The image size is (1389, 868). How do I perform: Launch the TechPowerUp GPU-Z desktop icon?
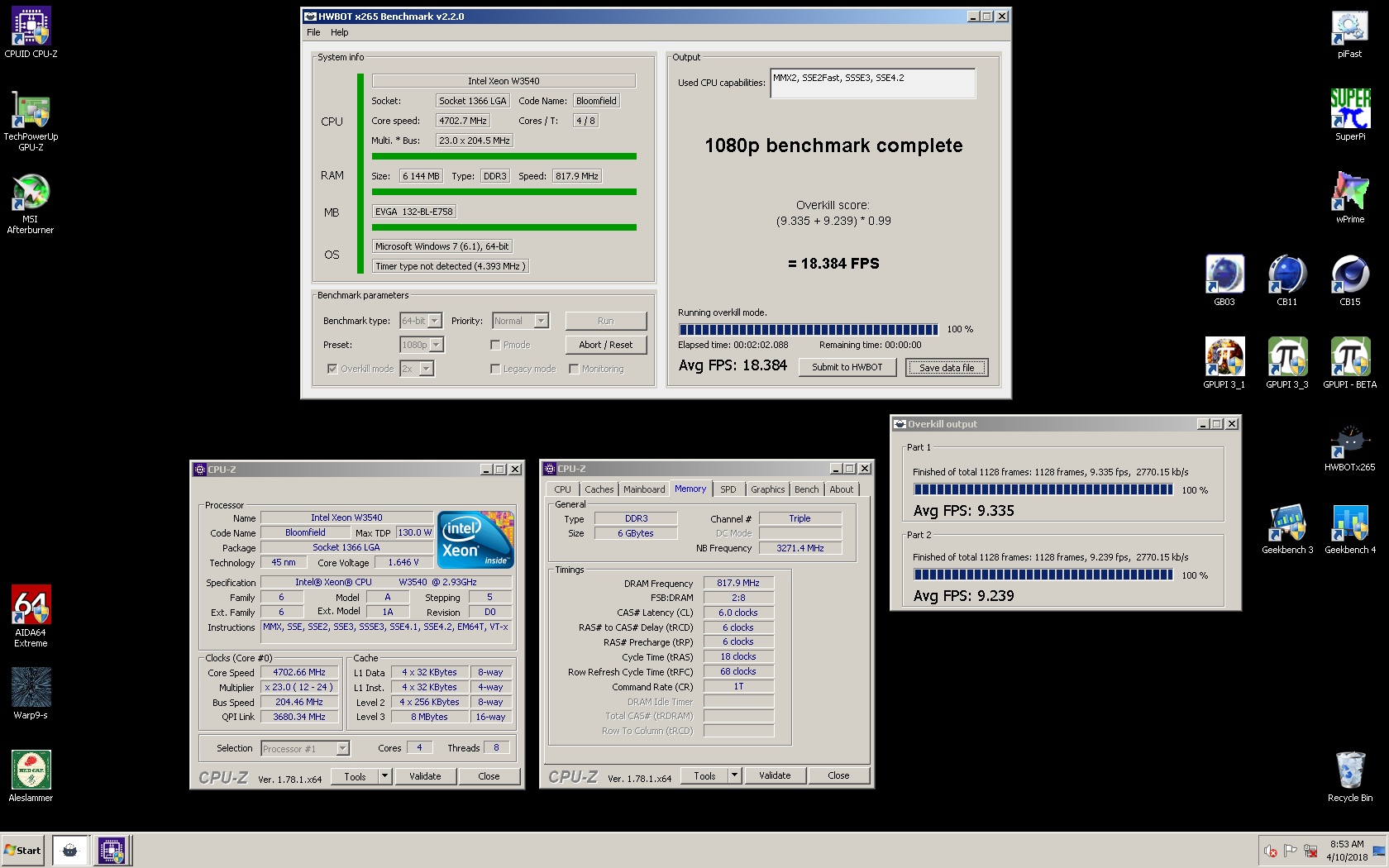point(31,121)
